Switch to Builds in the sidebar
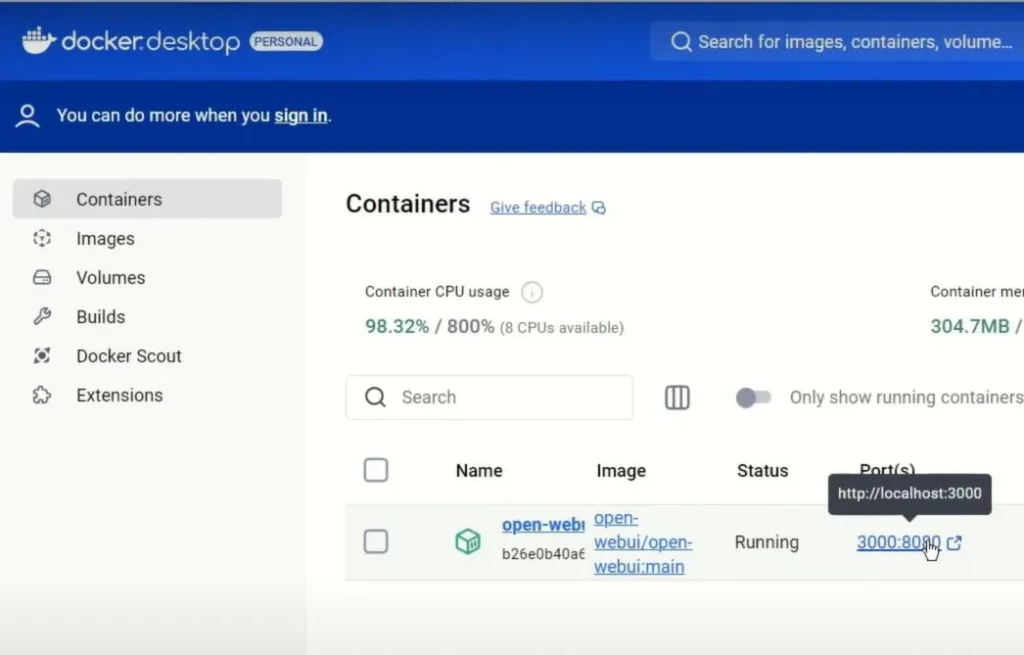Image resolution: width=1024 pixels, height=655 pixels. (x=147, y=317)
